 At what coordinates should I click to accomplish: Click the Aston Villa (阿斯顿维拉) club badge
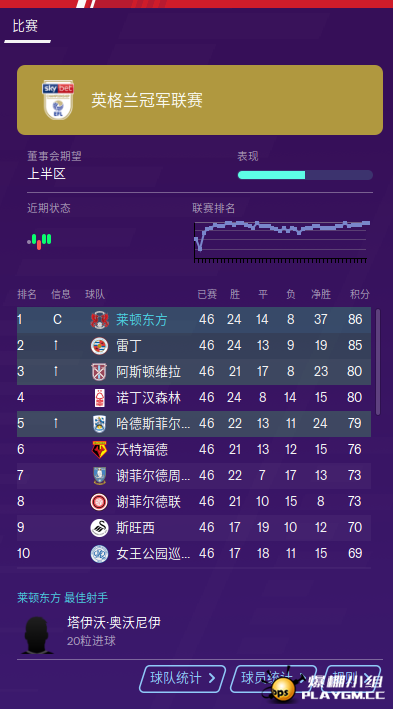(99, 372)
